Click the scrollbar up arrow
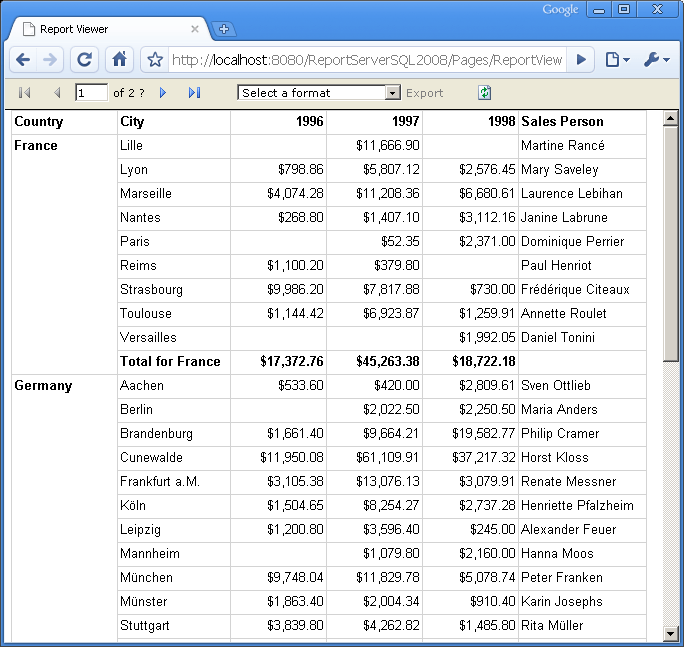 (670, 118)
